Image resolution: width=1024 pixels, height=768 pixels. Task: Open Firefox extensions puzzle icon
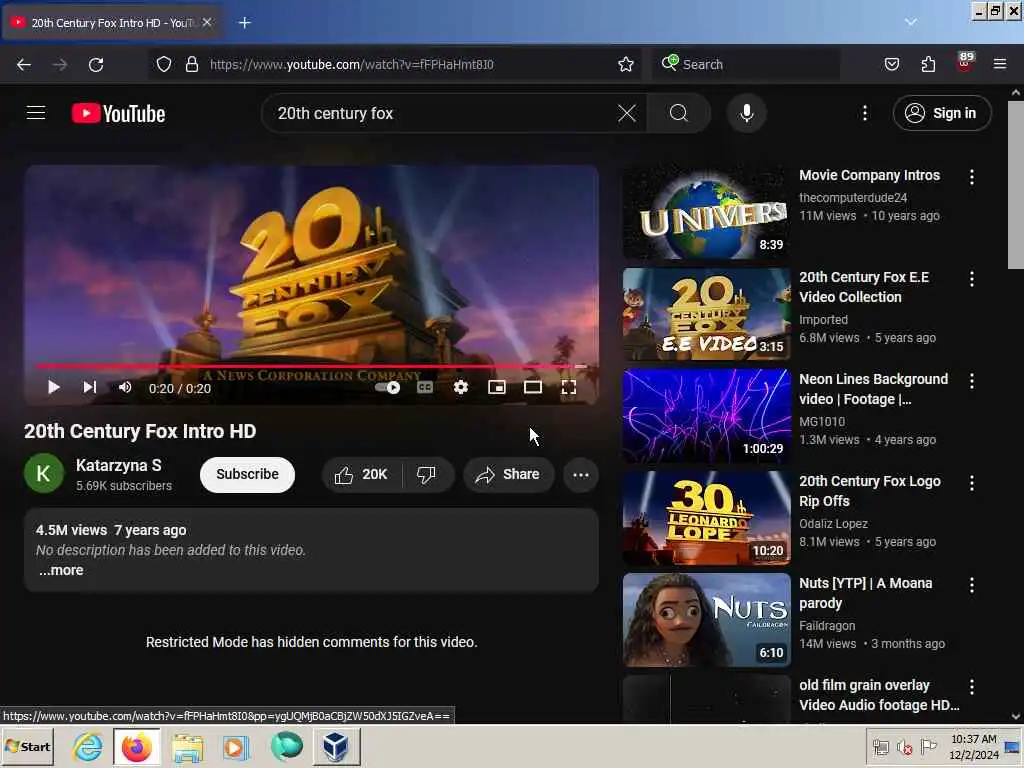click(x=928, y=64)
